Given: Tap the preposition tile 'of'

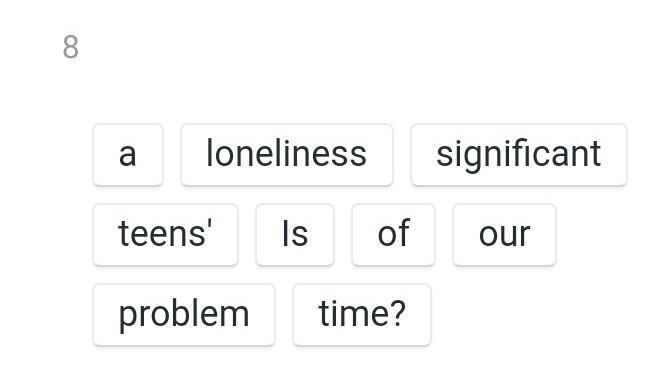Looking at the screenshot, I should click(393, 235).
